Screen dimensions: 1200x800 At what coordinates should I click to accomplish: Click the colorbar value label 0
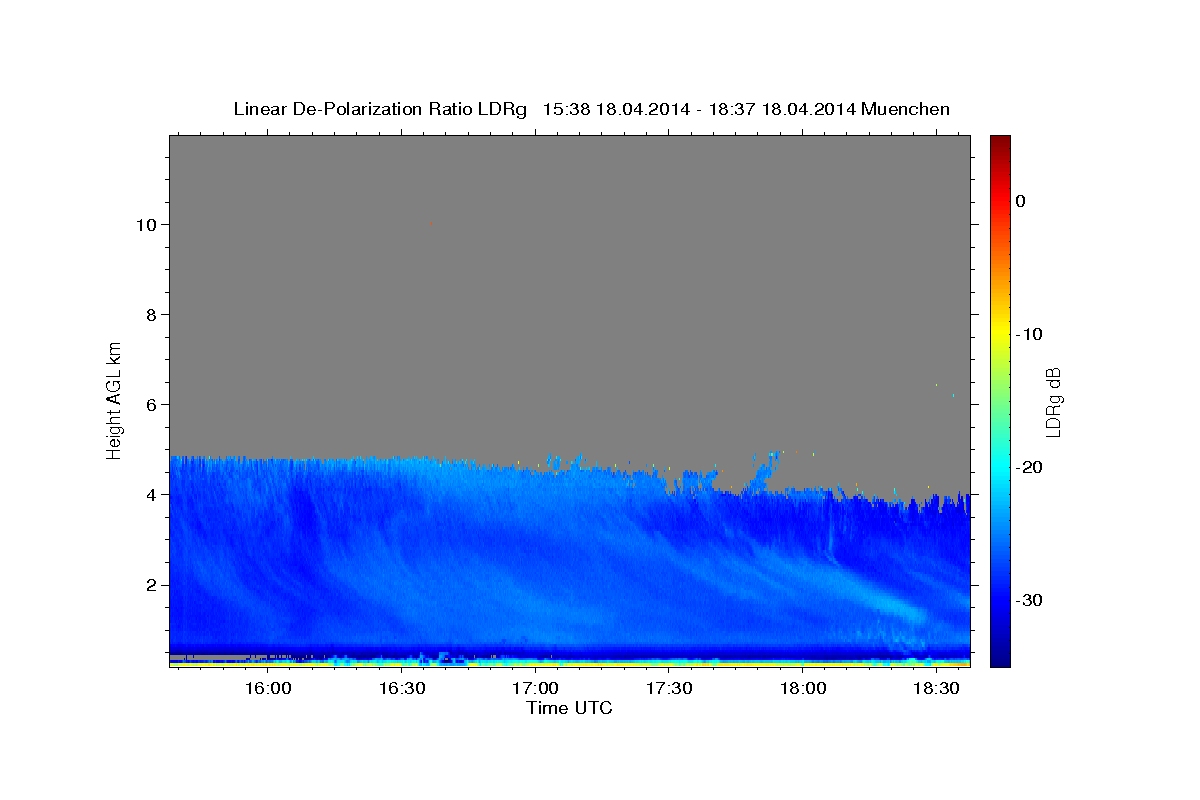(x=1020, y=201)
